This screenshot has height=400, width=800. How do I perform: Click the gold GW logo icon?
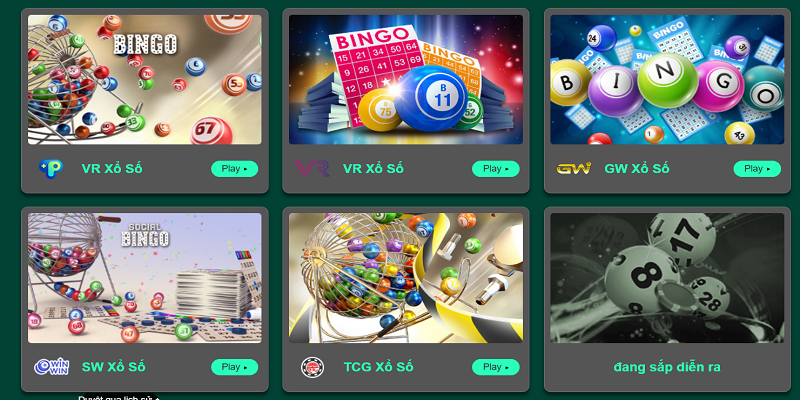[573, 169]
